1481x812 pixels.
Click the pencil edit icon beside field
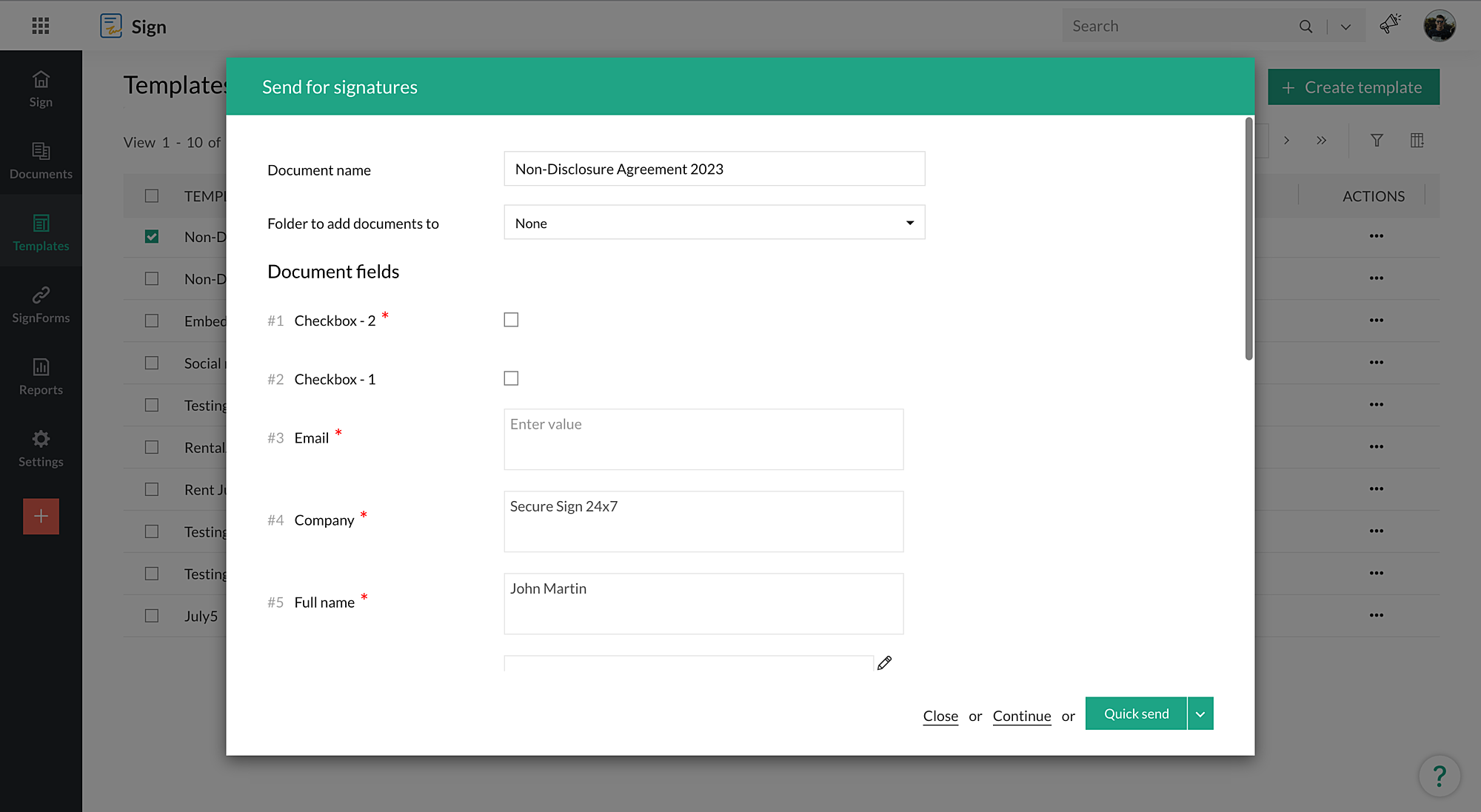pos(884,663)
